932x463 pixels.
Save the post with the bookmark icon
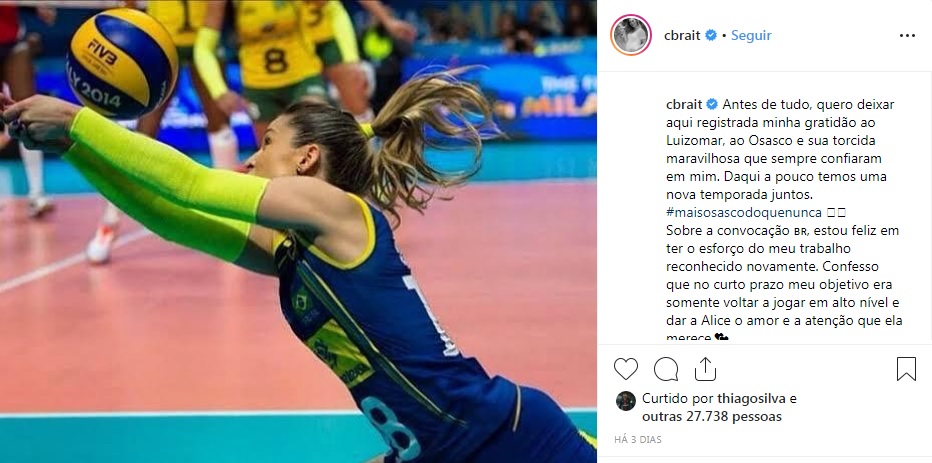click(906, 369)
